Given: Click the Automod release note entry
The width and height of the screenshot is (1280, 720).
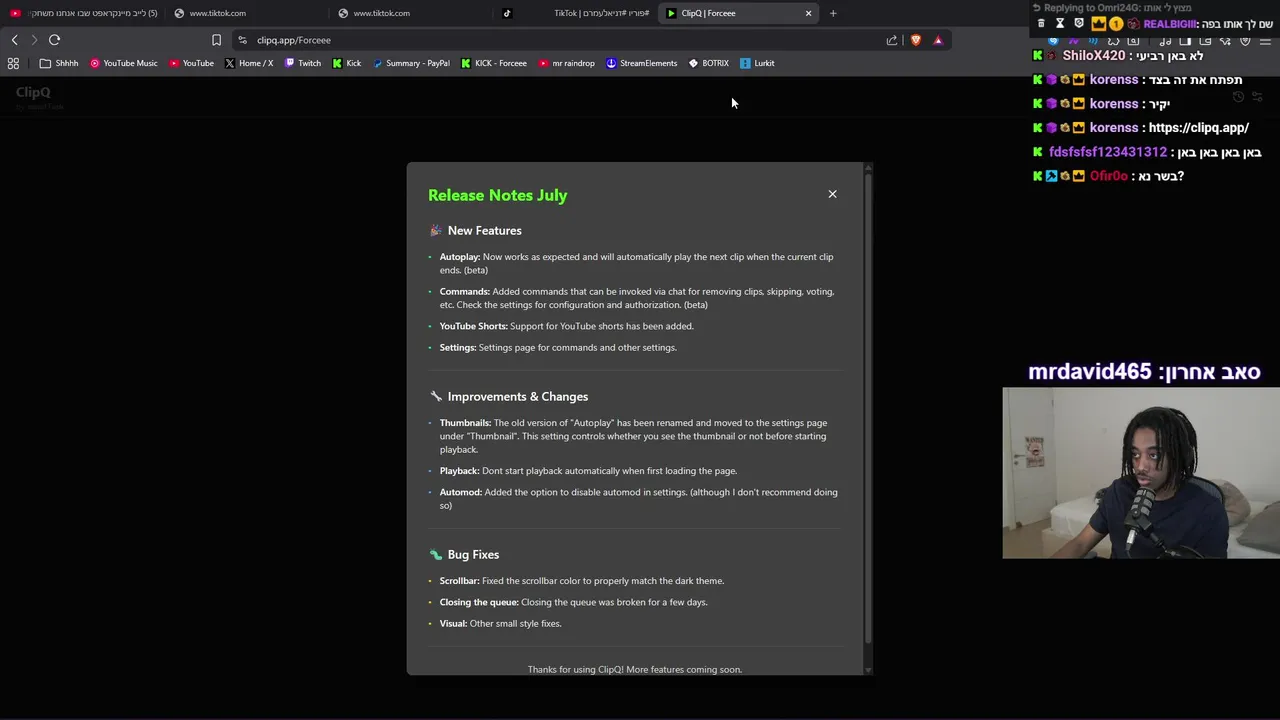Looking at the screenshot, I should click(638, 499).
